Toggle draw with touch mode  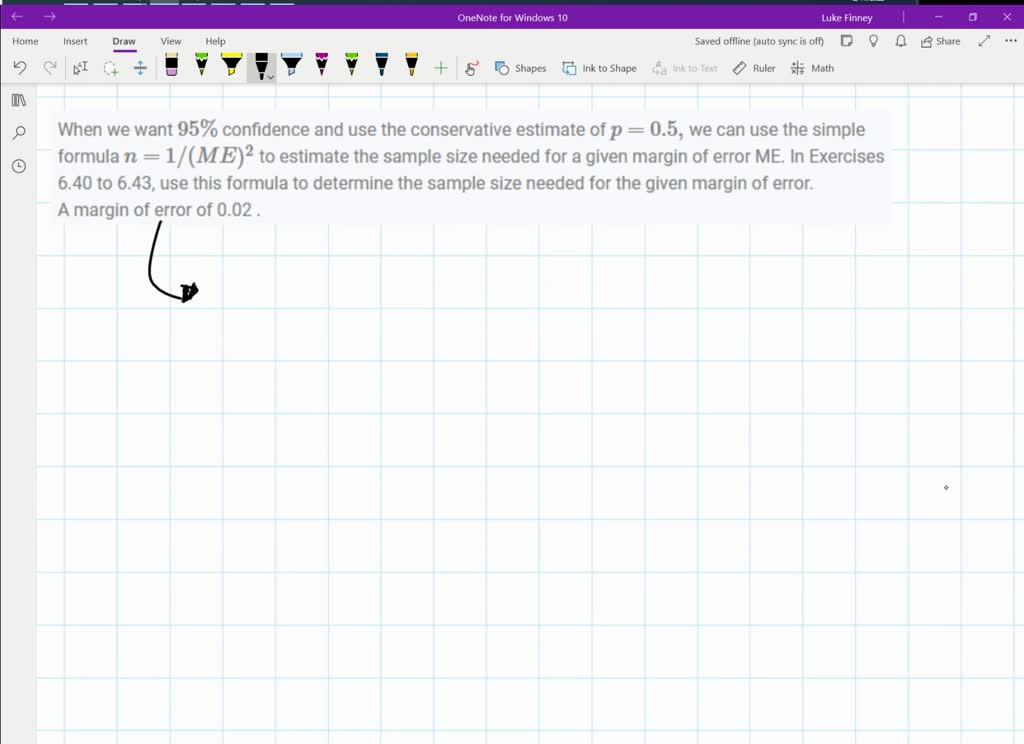(x=472, y=68)
